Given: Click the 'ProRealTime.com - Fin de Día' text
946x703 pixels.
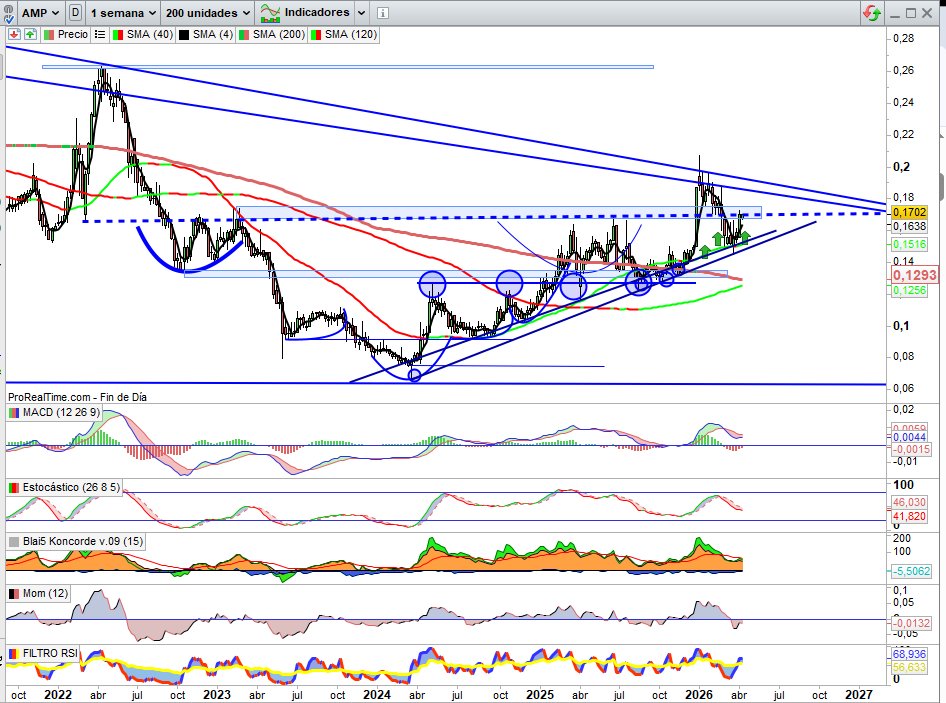Looking at the screenshot, I should point(77,397).
